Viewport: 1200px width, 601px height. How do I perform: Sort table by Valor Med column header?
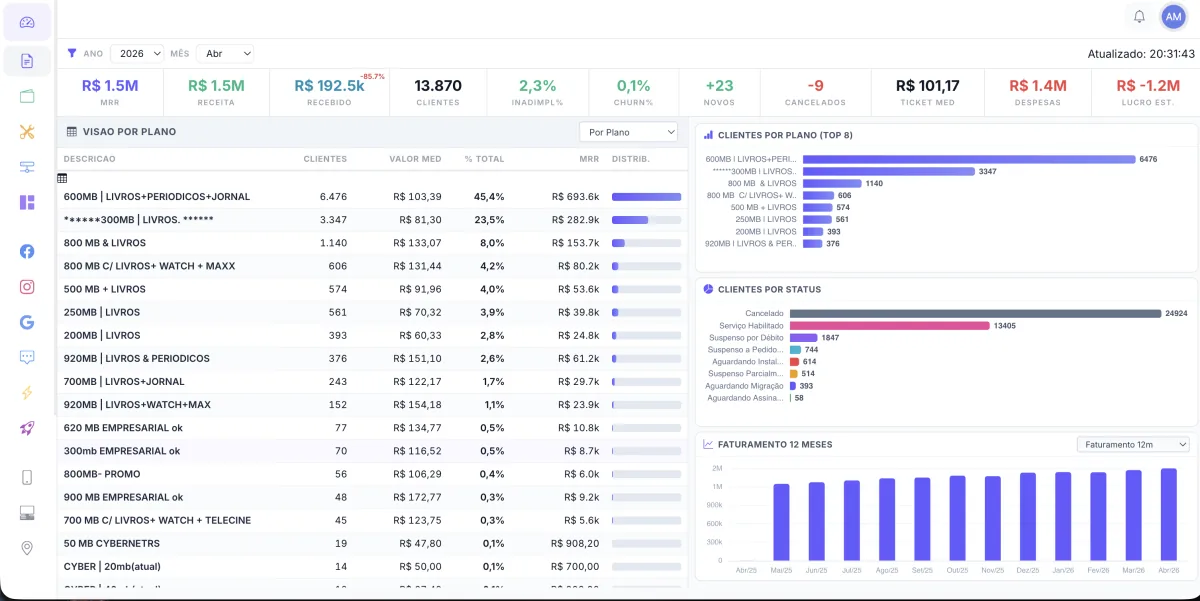pyautogui.click(x=415, y=159)
